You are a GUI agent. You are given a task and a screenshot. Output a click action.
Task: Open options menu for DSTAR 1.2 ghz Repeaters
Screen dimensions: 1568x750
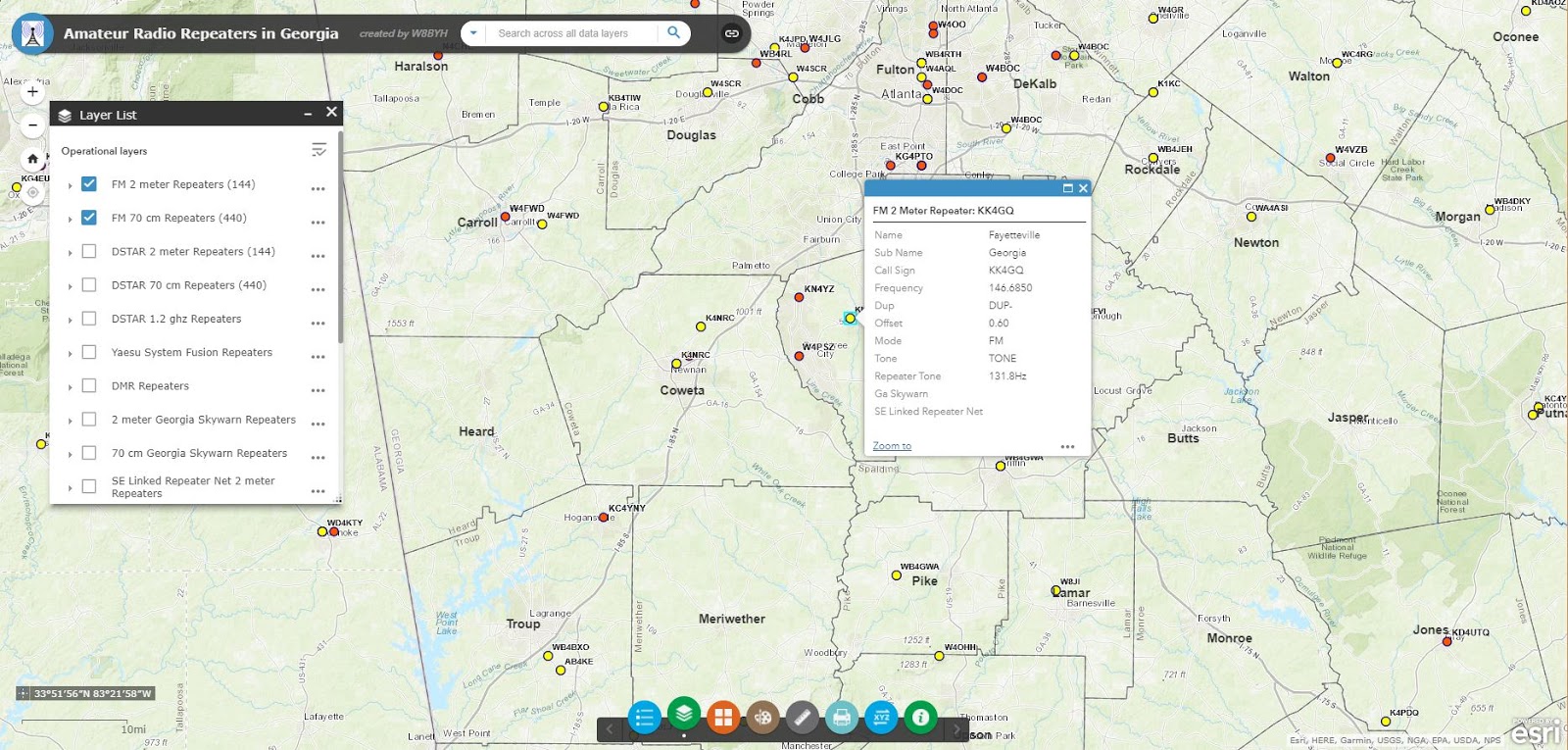pyautogui.click(x=318, y=324)
